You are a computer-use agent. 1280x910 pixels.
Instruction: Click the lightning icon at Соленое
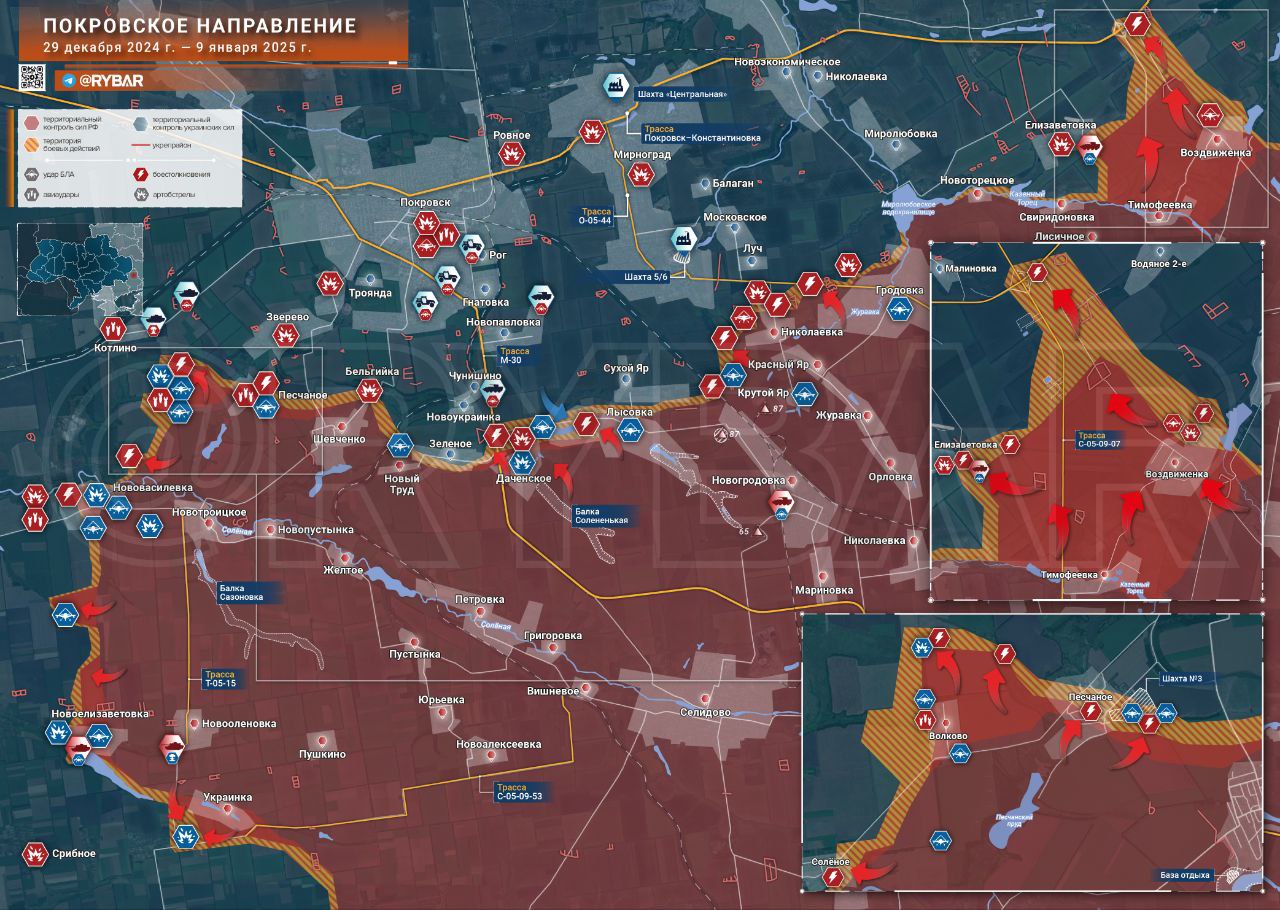pyautogui.click(x=833, y=877)
